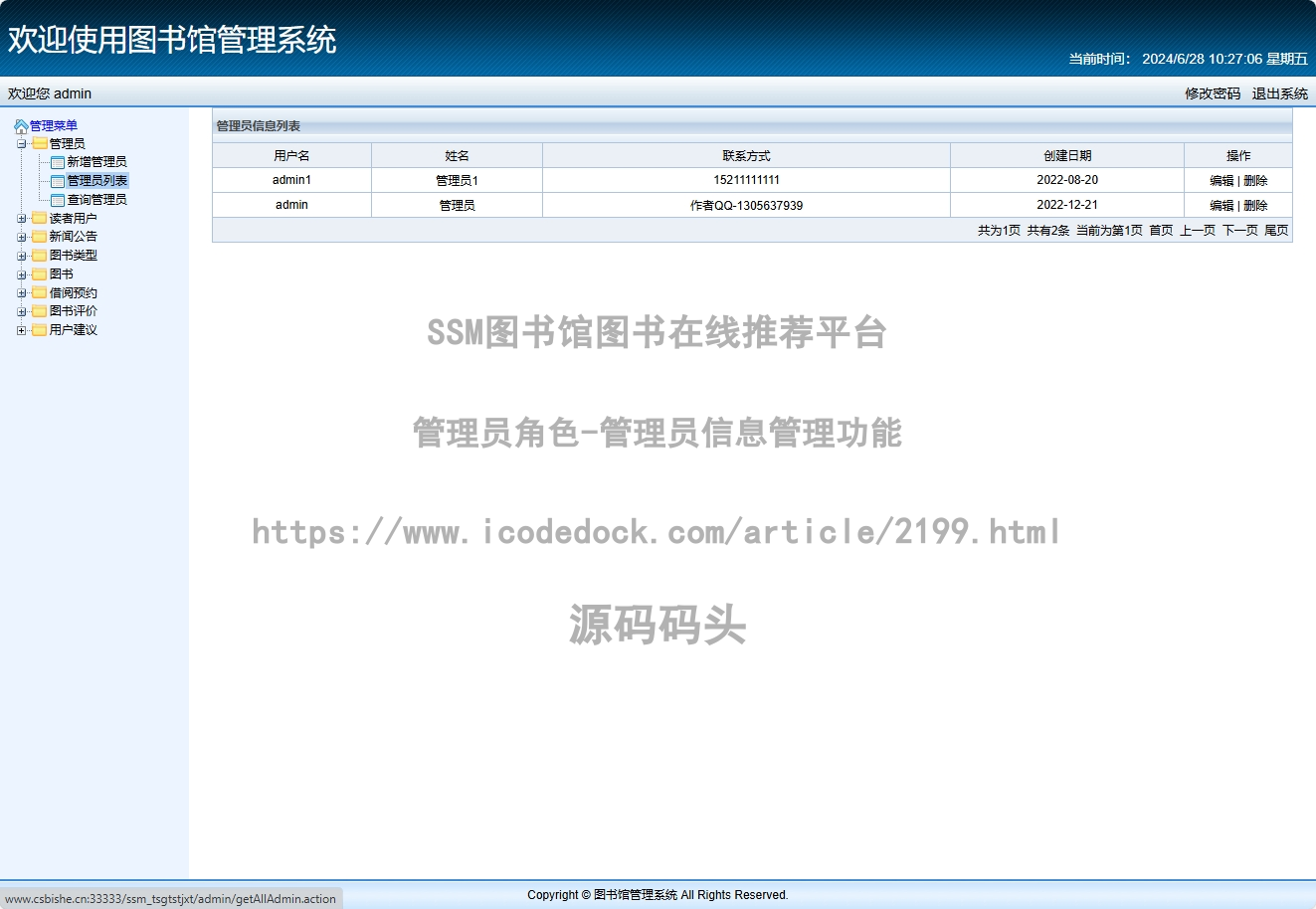Viewport: 1316px width, 909px height.
Task: Click the folder icon of 新闻公告
Action: point(40,237)
